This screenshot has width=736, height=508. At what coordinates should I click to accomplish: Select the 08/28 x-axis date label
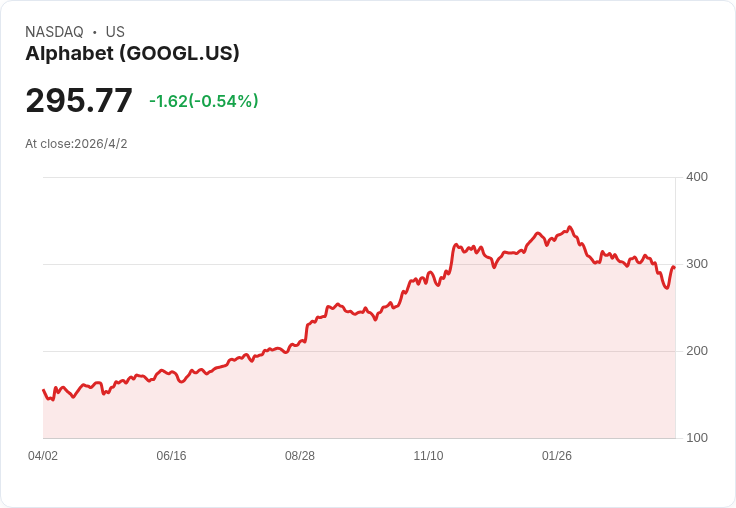300,456
